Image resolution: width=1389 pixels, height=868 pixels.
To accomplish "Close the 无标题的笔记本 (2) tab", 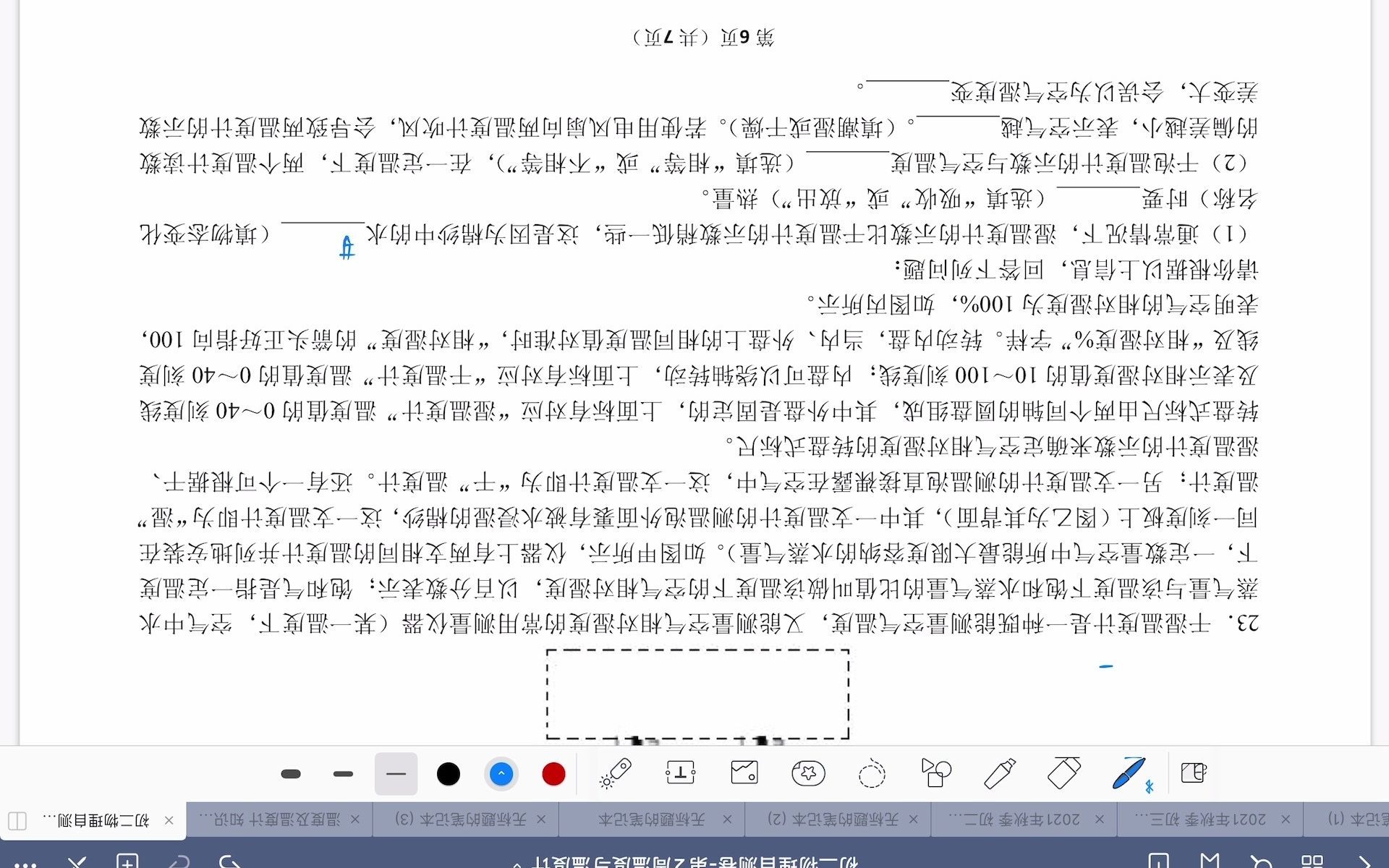I will click(x=913, y=820).
